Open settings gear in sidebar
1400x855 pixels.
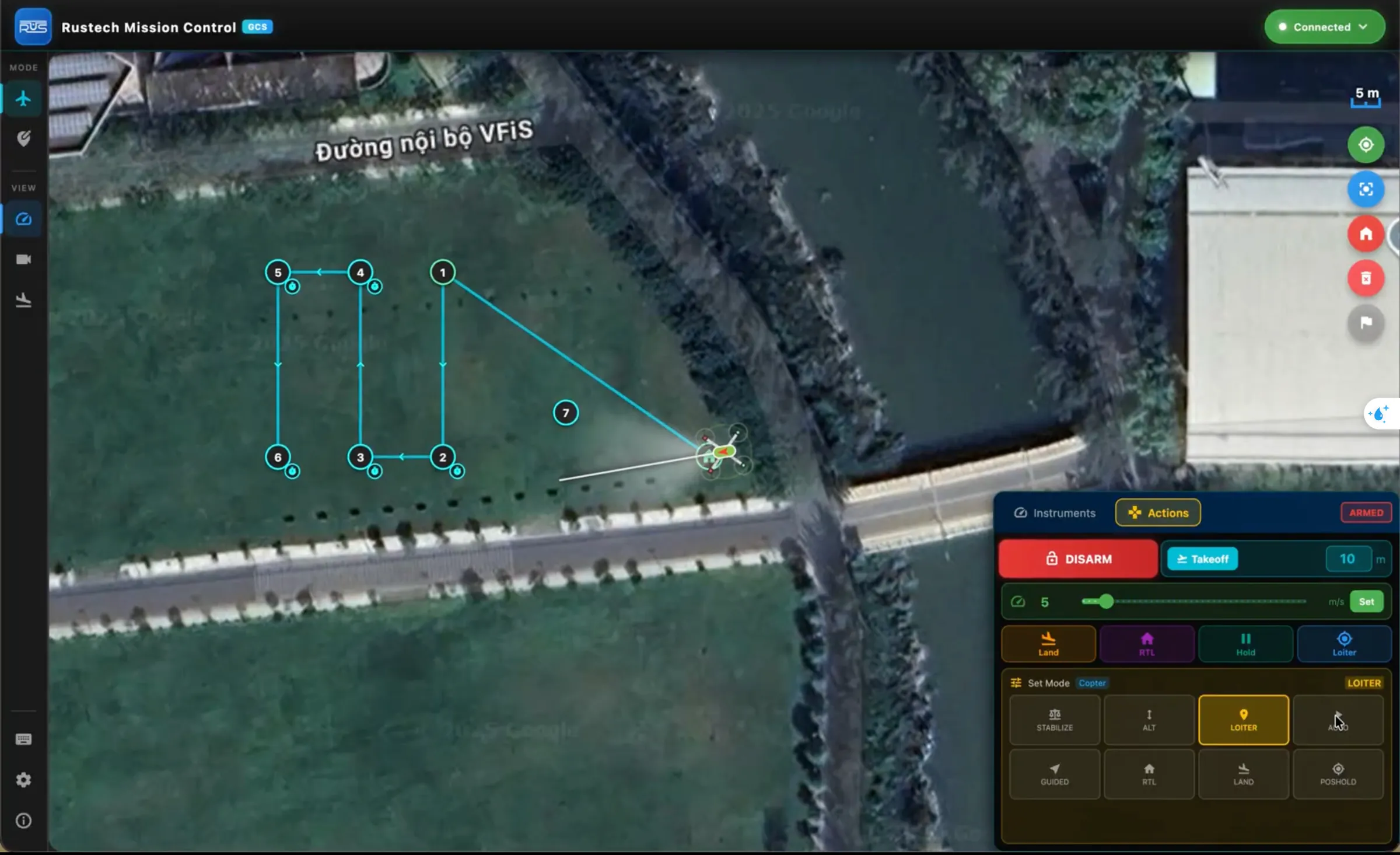point(23,780)
